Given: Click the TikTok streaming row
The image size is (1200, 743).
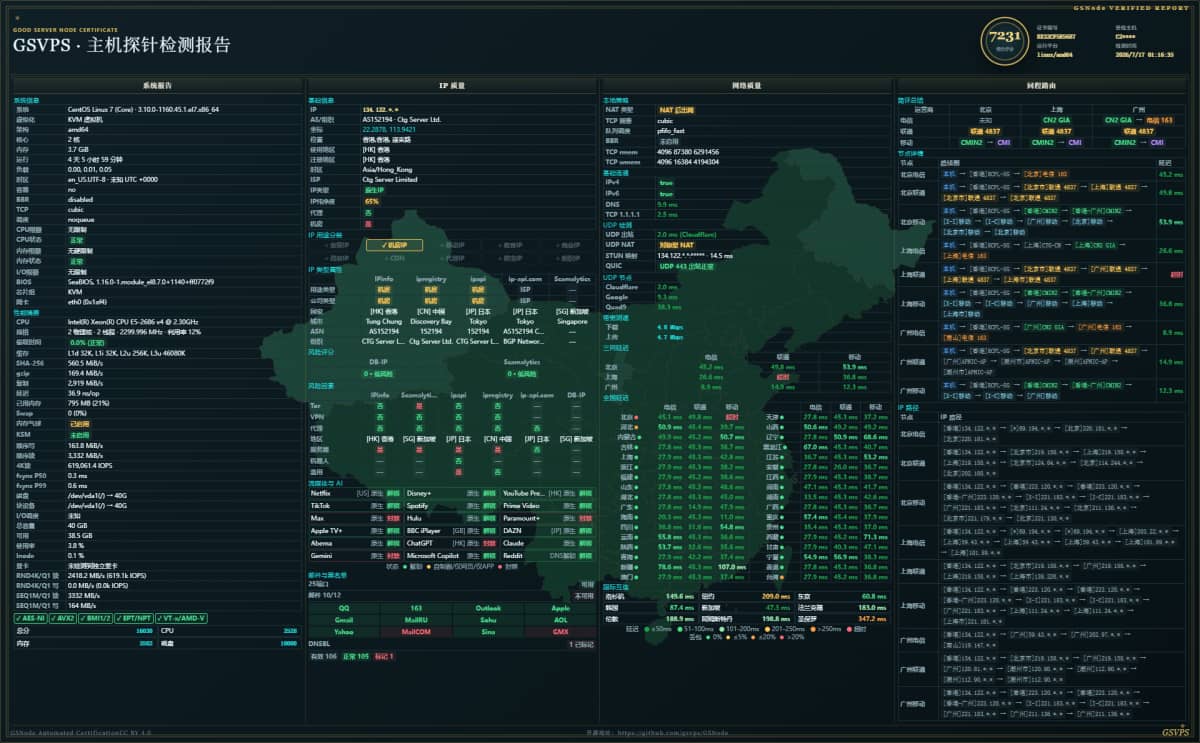Looking at the screenshot, I should 354,506.
